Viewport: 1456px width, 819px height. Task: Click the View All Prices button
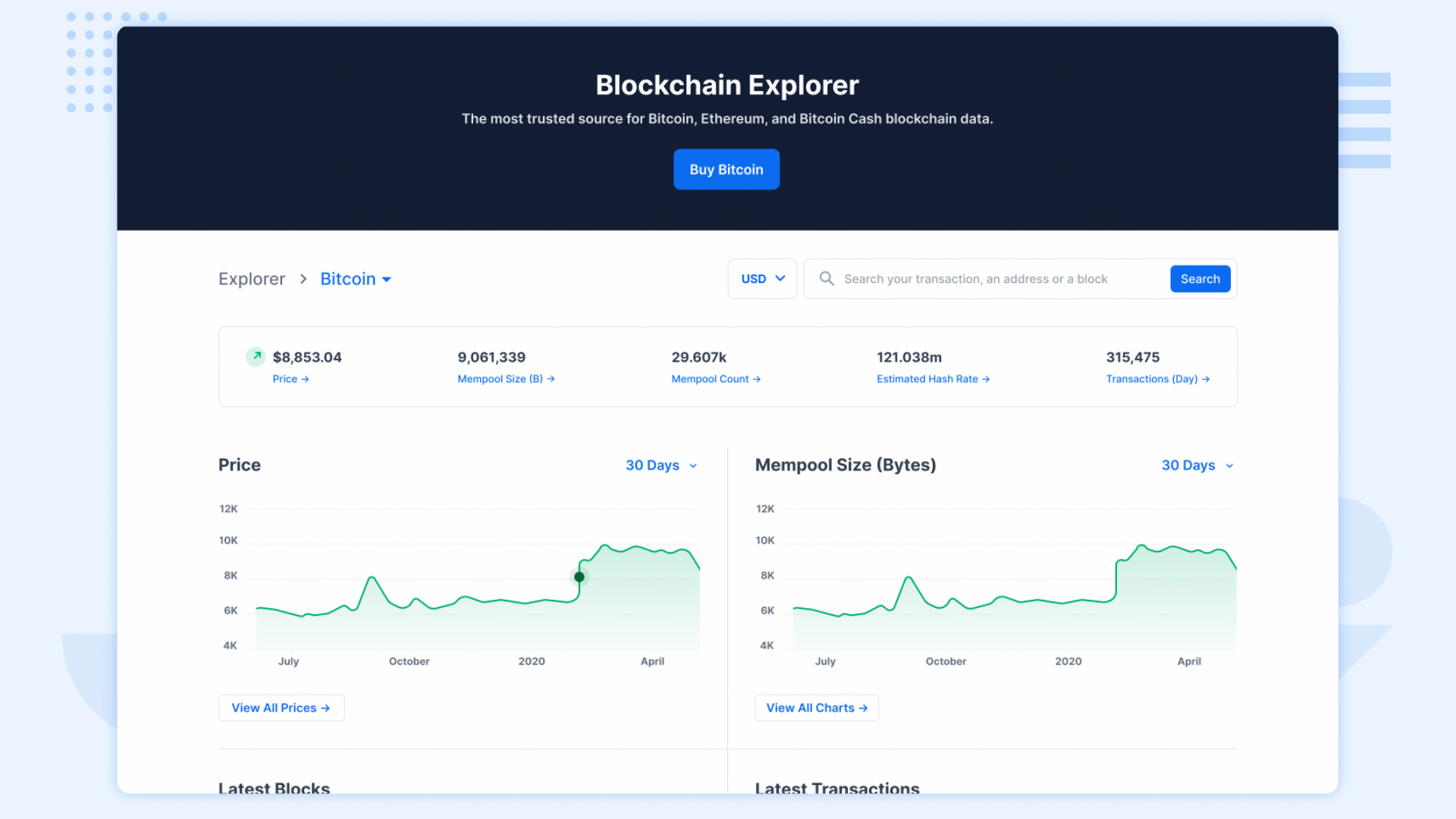coord(281,708)
